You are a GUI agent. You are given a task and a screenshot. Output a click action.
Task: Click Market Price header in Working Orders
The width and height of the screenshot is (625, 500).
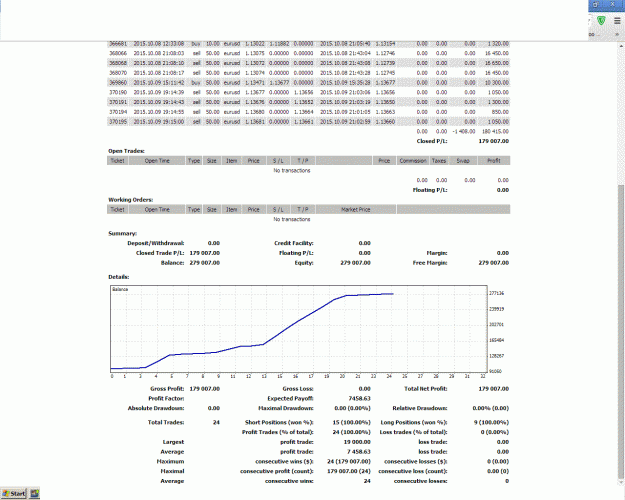[x=356, y=210]
